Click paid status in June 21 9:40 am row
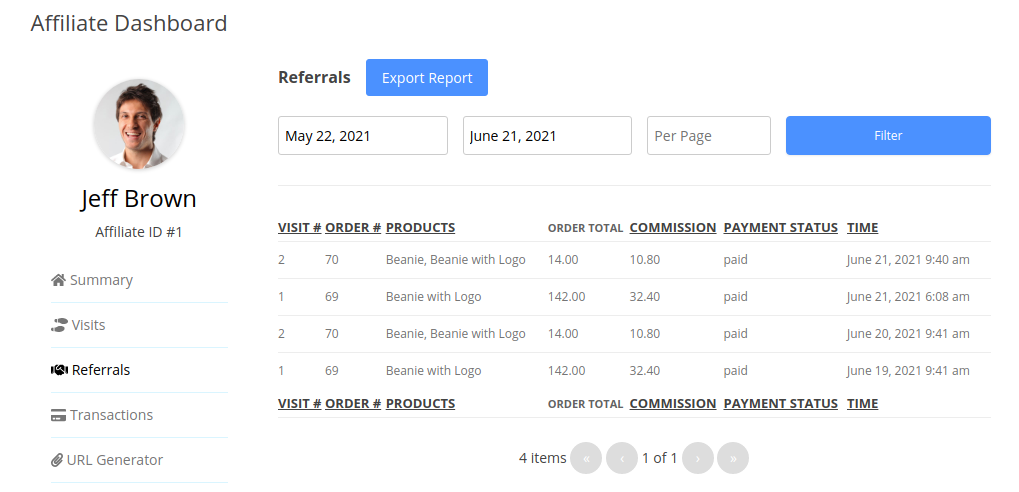This screenshot has width=1019, height=492. click(x=736, y=260)
